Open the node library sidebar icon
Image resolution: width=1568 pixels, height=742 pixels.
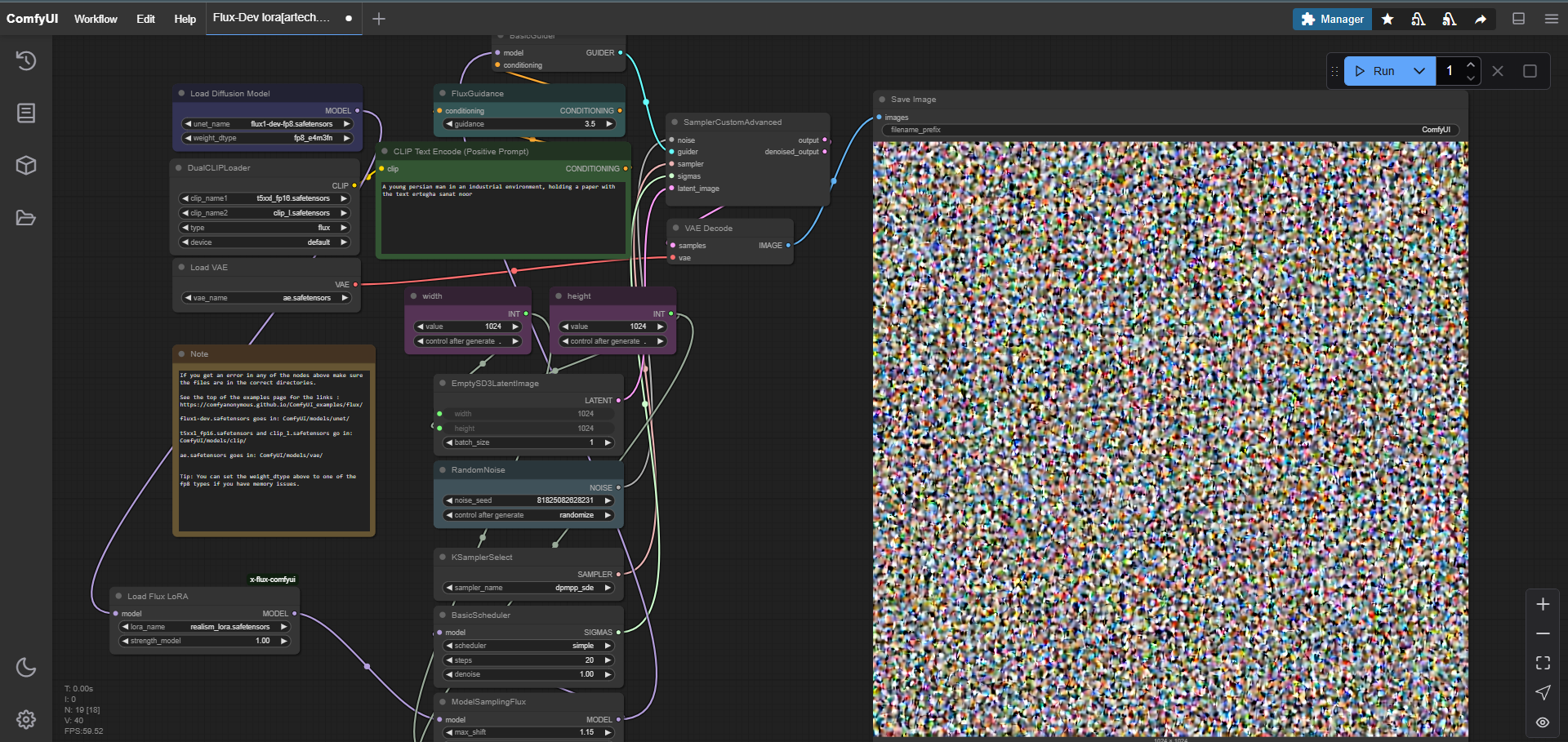[x=26, y=113]
